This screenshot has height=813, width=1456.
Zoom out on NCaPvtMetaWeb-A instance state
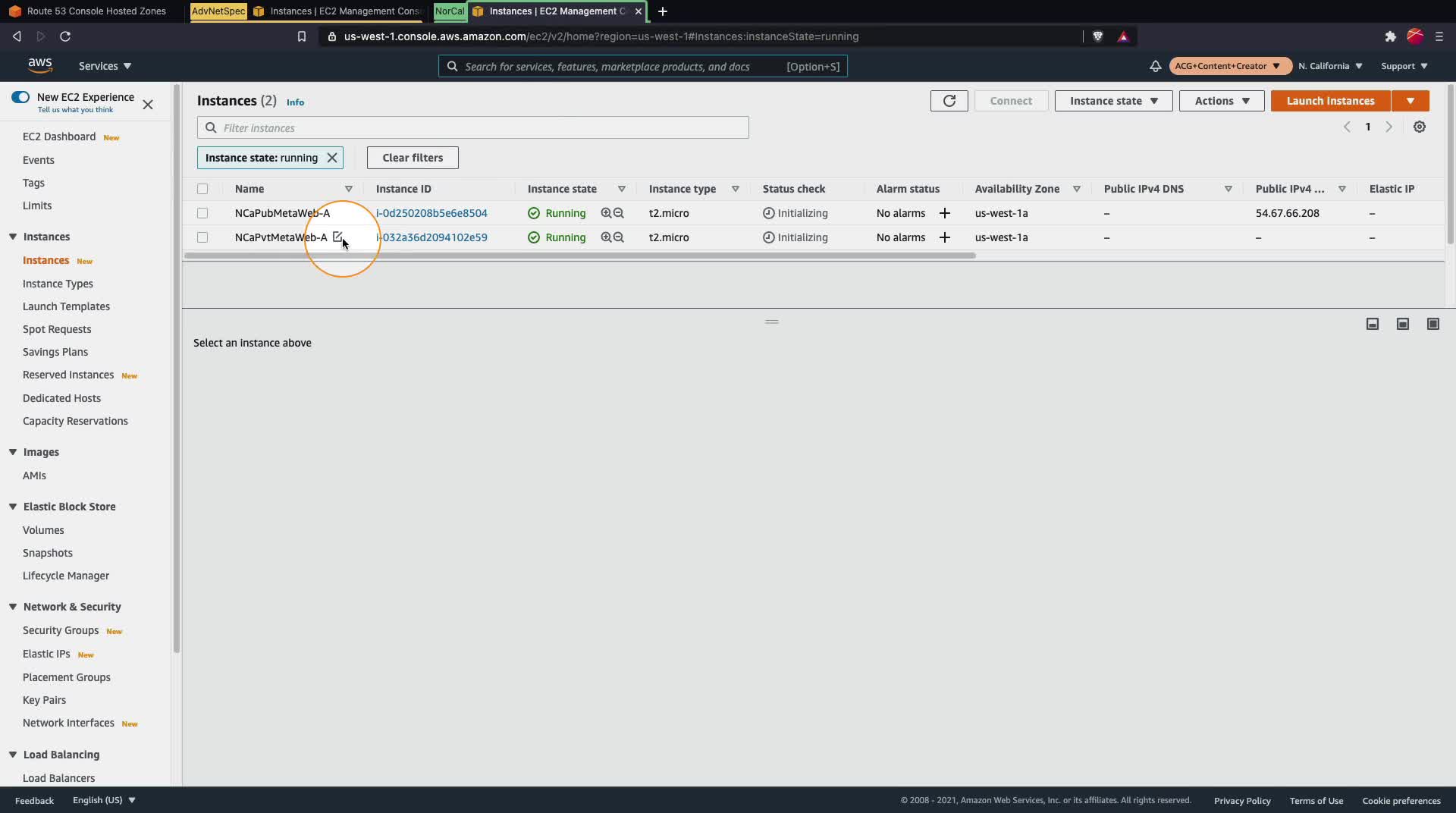[x=619, y=237]
